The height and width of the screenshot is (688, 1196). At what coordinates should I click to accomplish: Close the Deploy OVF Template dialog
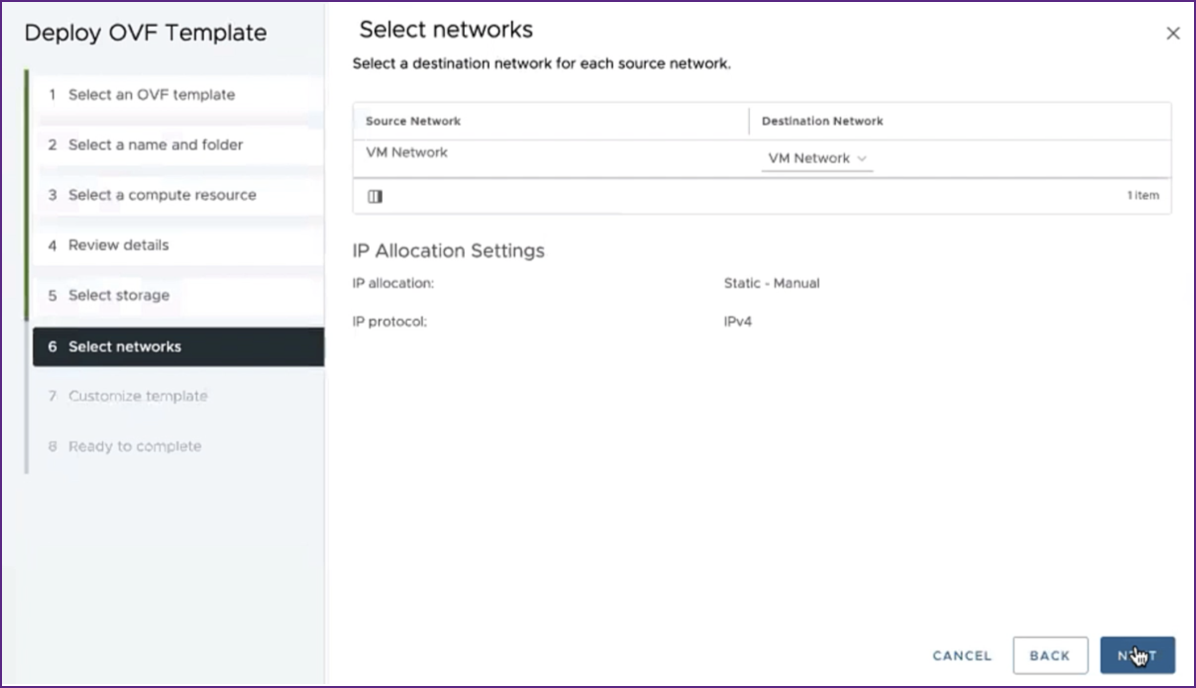point(1173,33)
